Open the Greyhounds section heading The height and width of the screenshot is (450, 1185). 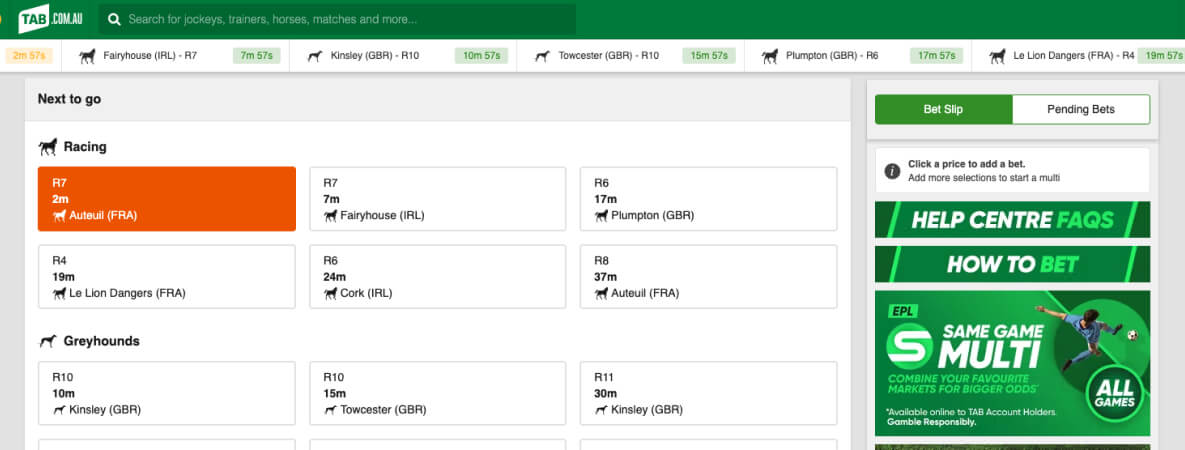click(x=101, y=341)
